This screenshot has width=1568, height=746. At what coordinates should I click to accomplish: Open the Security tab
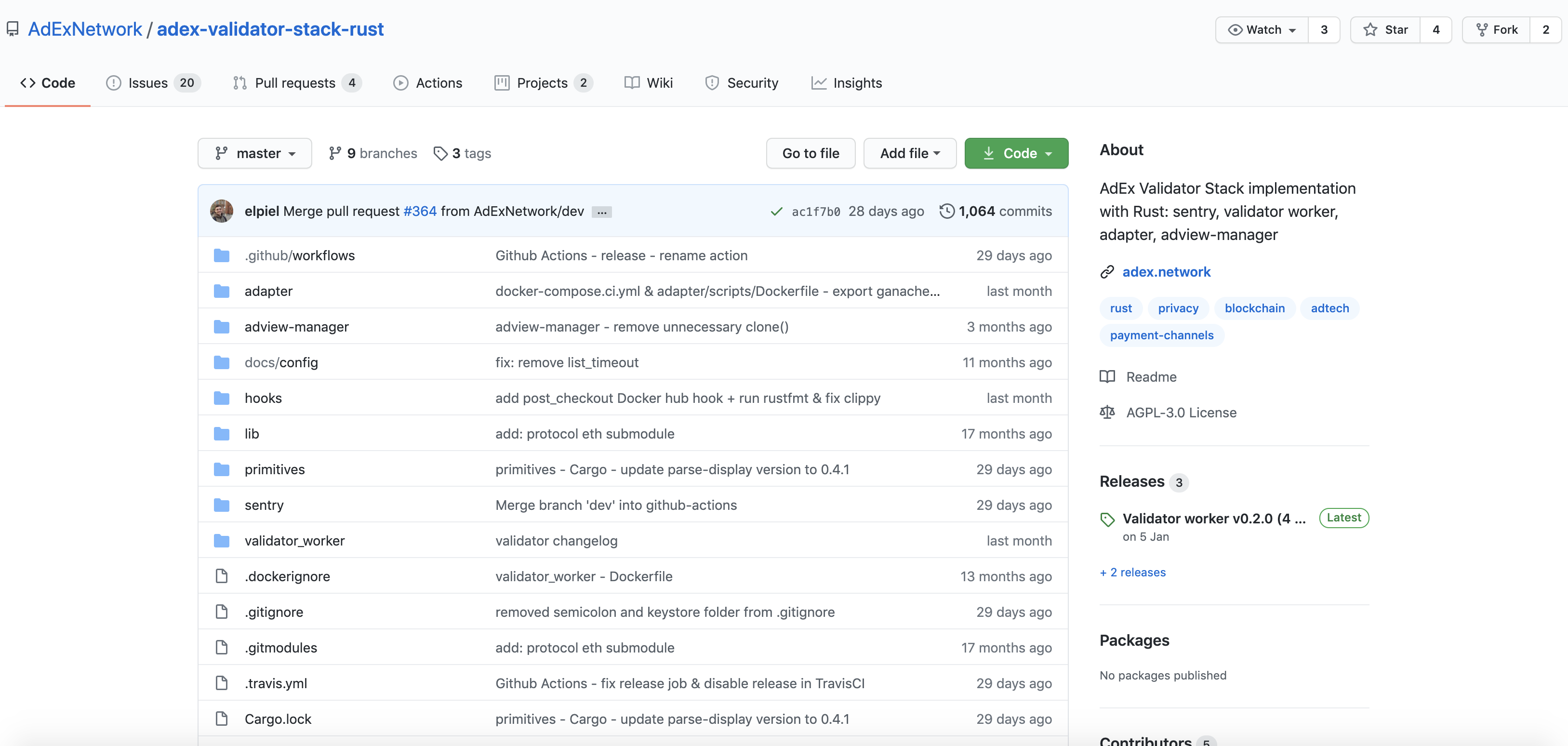click(742, 83)
